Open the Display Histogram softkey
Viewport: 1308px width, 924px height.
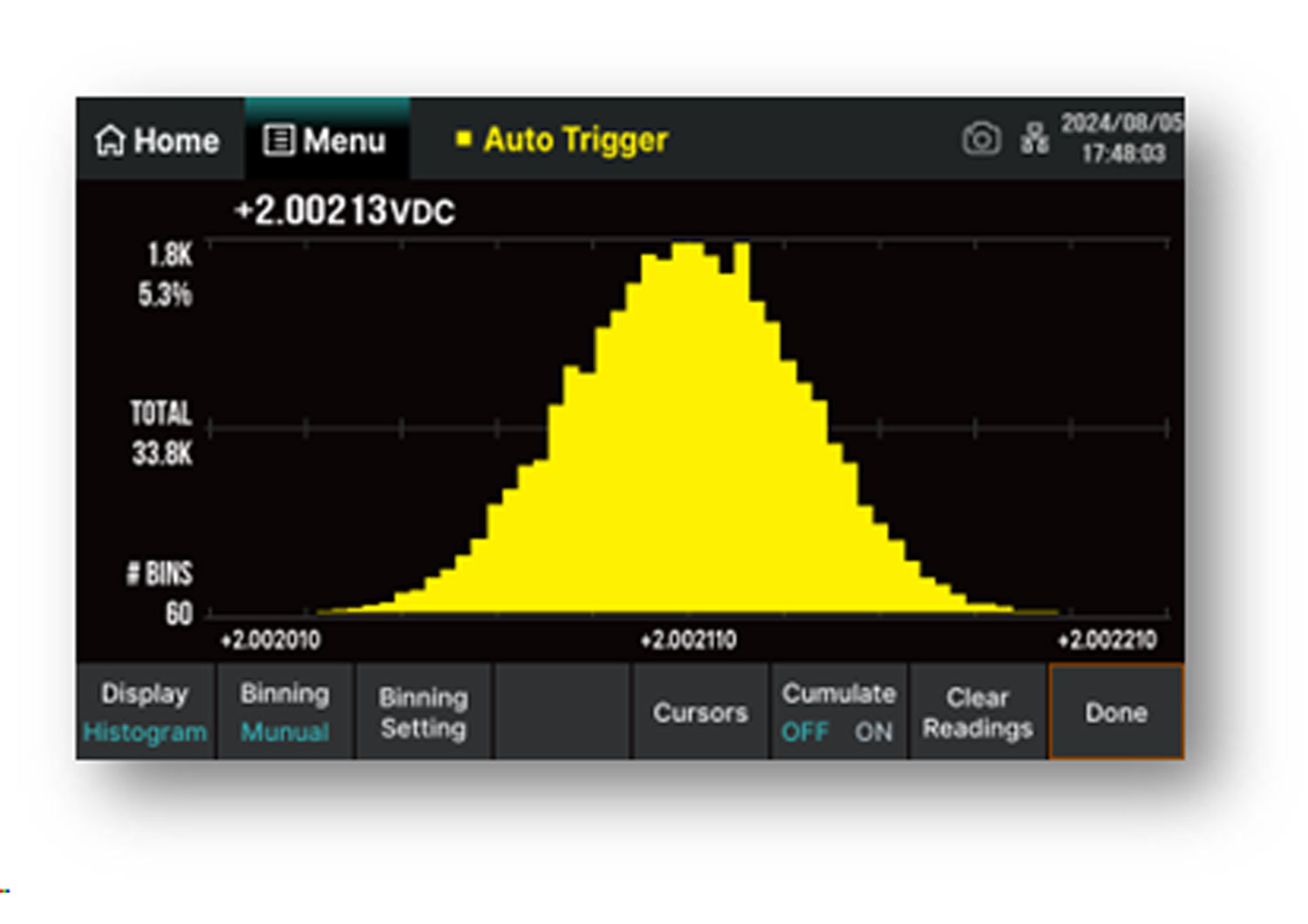coord(145,712)
